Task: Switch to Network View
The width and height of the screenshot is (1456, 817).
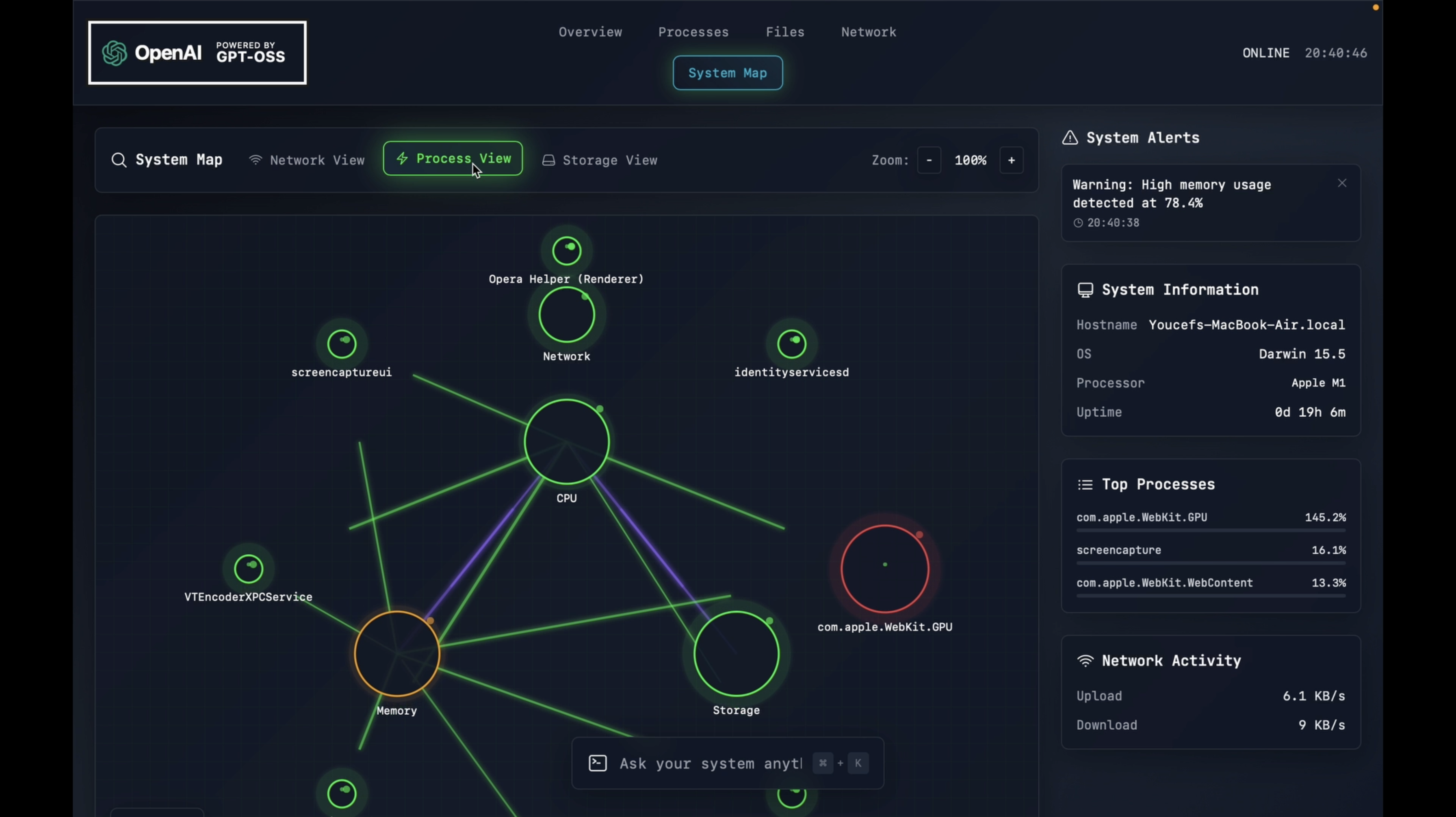Action: point(307,160)
